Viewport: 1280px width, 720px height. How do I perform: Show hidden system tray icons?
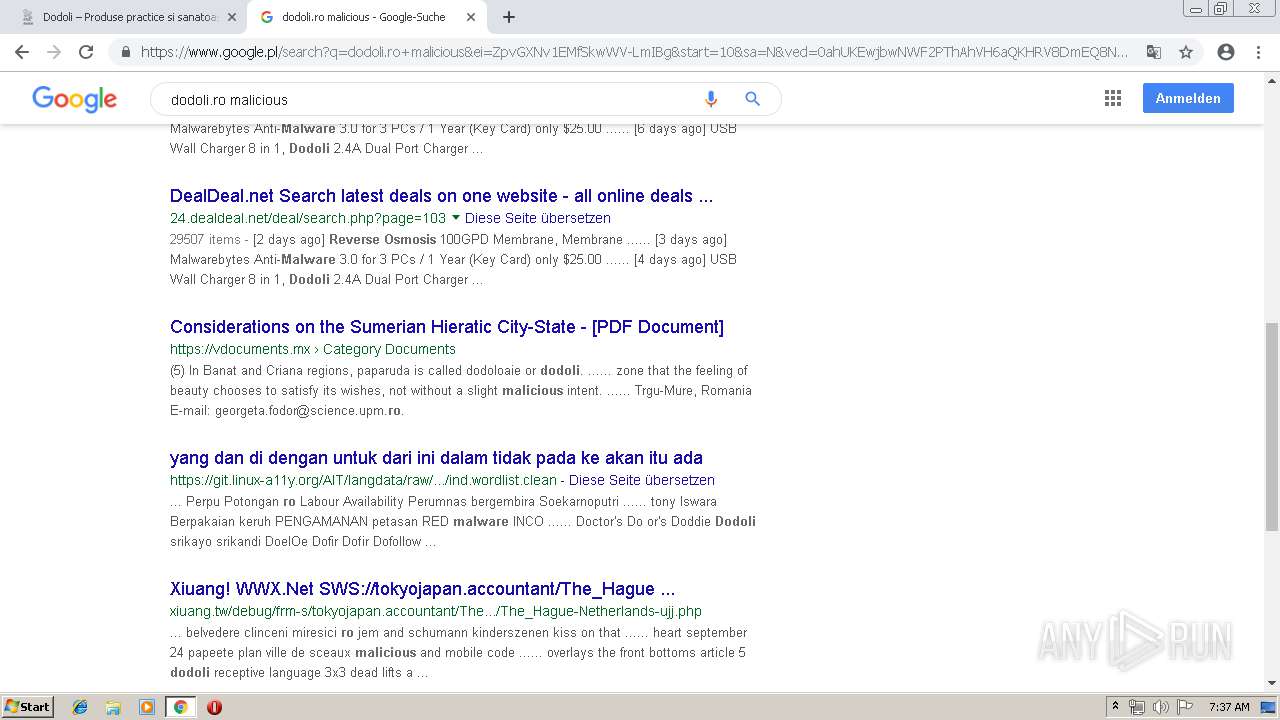[x=1115, y=707]
